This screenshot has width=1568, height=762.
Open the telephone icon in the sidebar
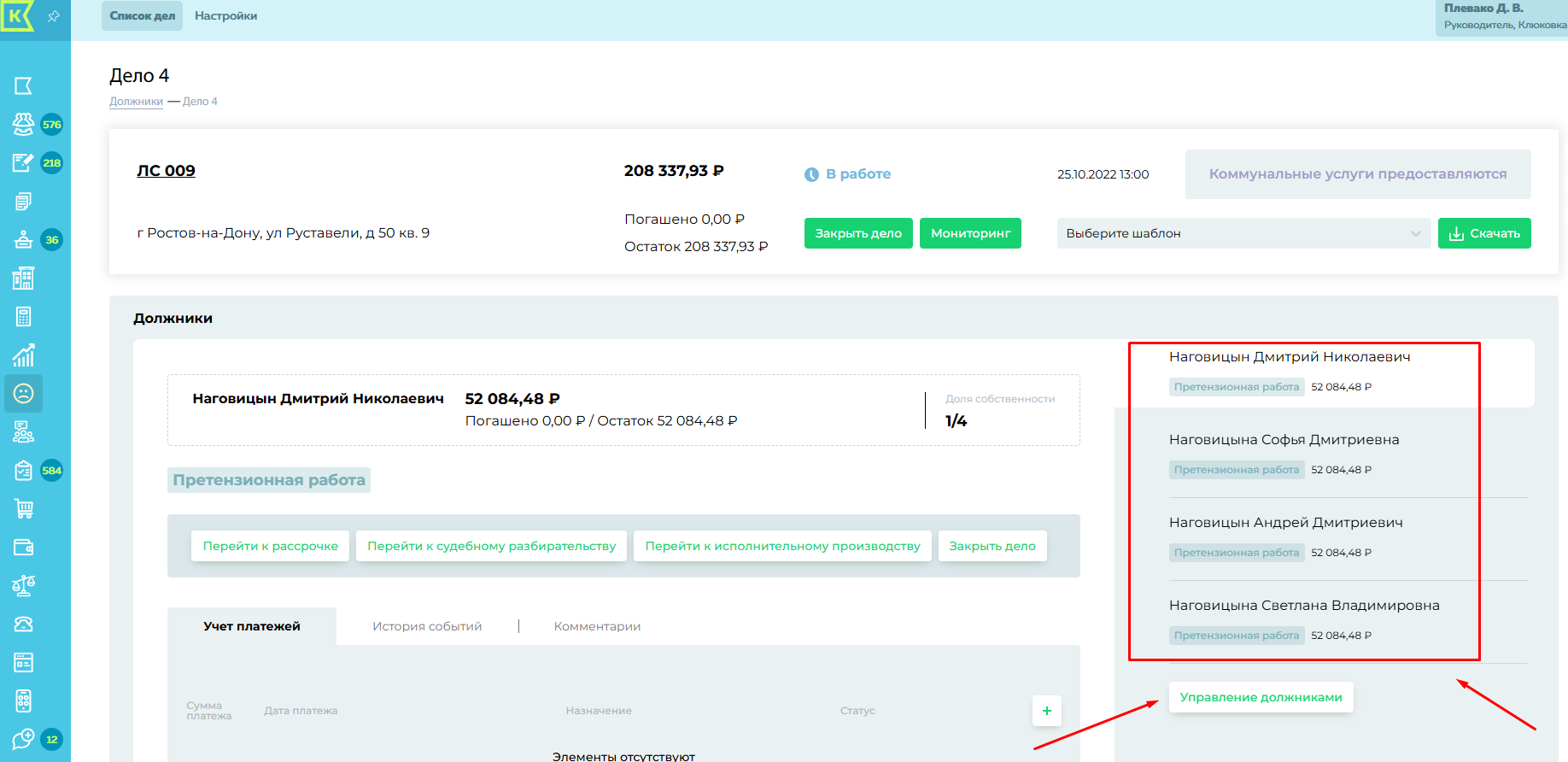[23, 624]
